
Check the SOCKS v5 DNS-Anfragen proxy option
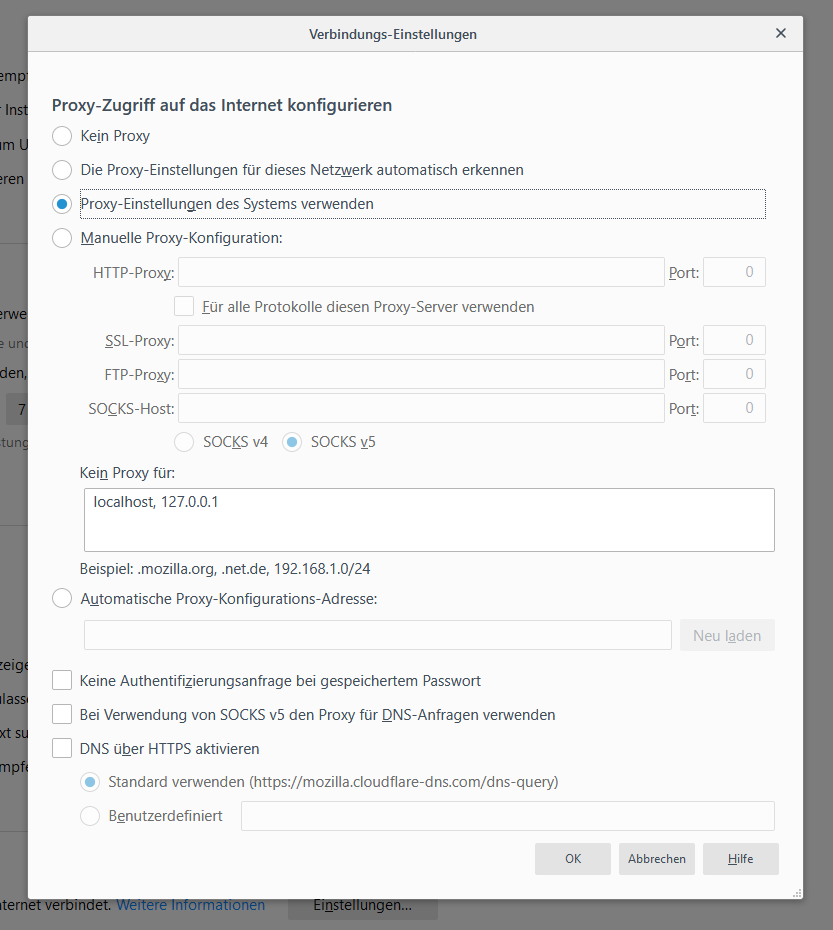(x=62, y=715)
